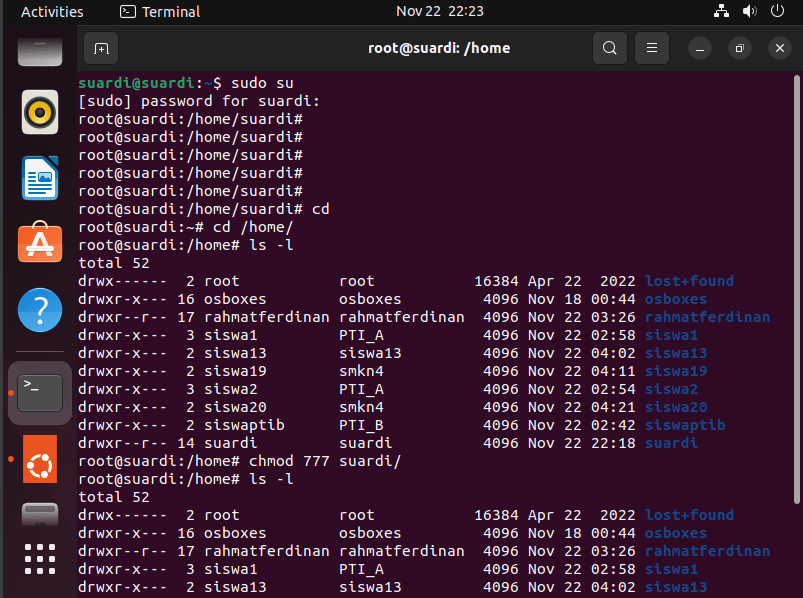Open the Ubuntu installer icon in the dock
The width and height of the screenshot is (803, 598).
[x=40, y=459]
